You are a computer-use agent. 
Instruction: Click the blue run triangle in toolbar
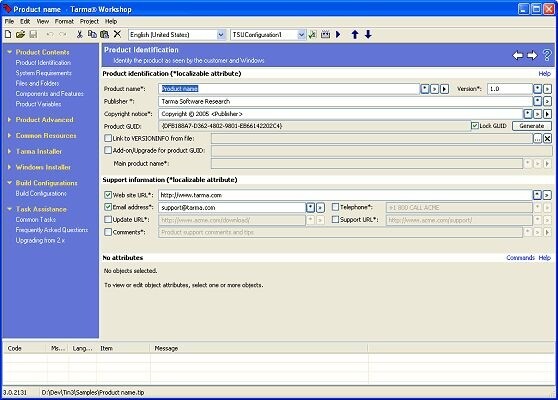click(x=338, y=35)
